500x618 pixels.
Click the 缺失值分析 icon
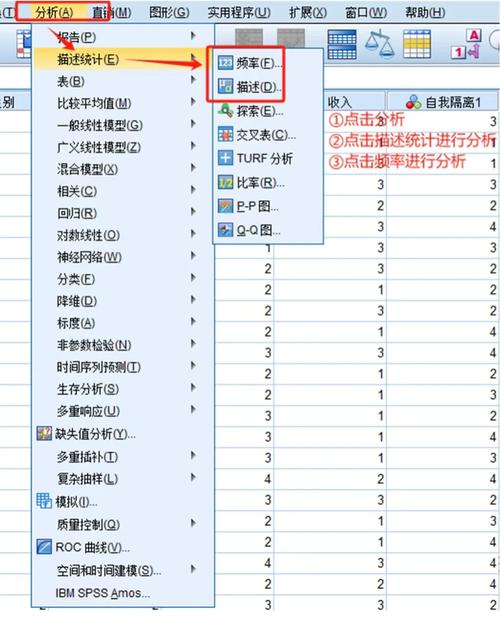click(44, 433)
